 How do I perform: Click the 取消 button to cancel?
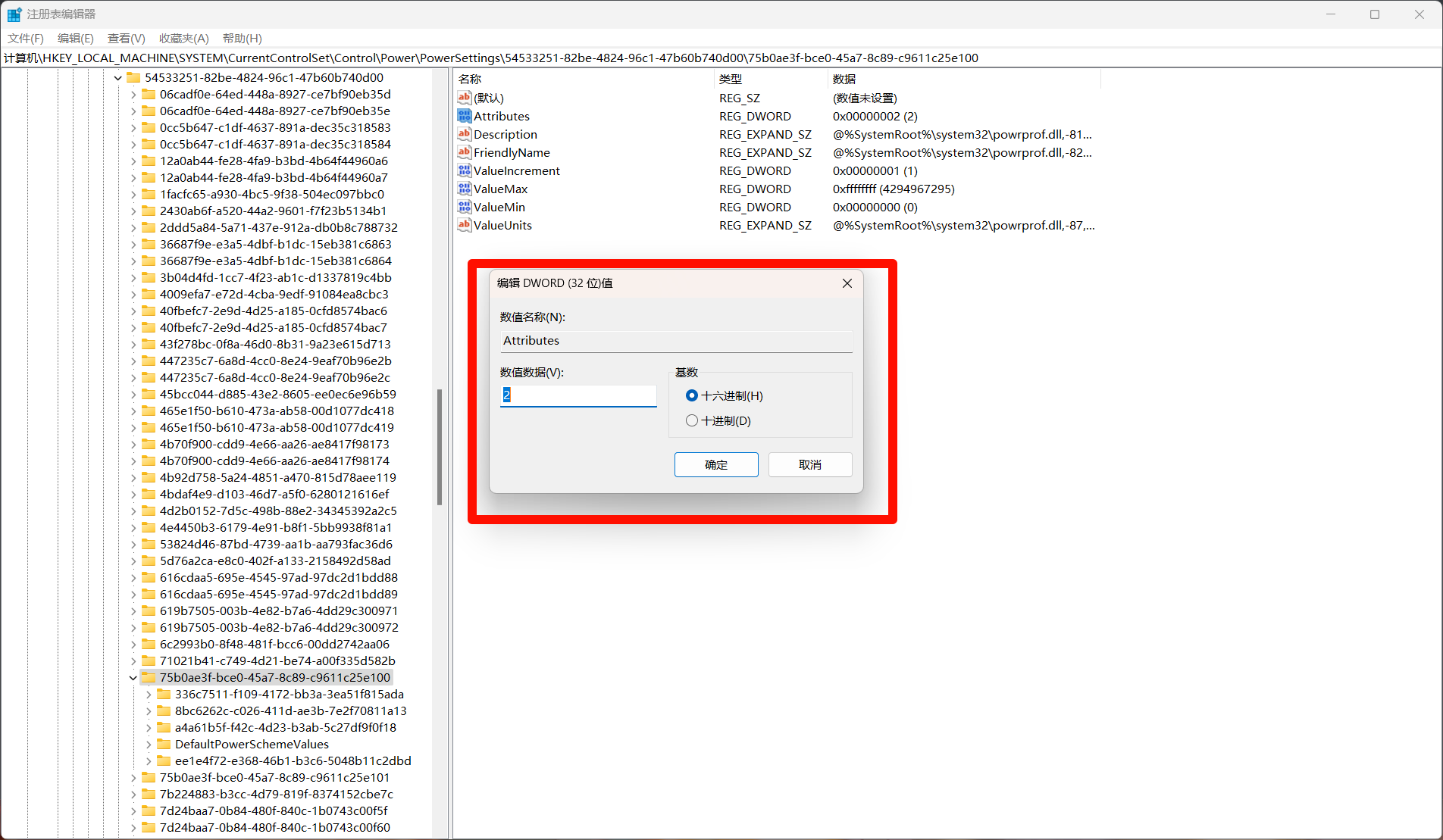[x=809, y=464]
